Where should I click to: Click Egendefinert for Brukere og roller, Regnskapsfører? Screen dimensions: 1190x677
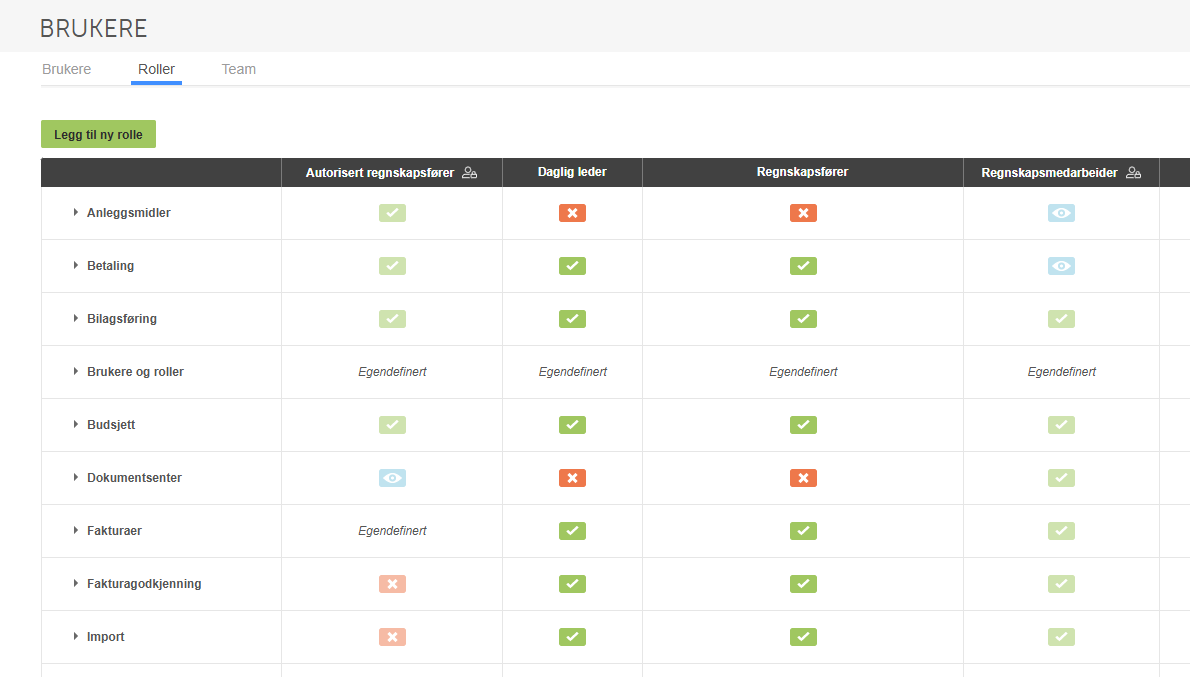click(x=803, y=372)
